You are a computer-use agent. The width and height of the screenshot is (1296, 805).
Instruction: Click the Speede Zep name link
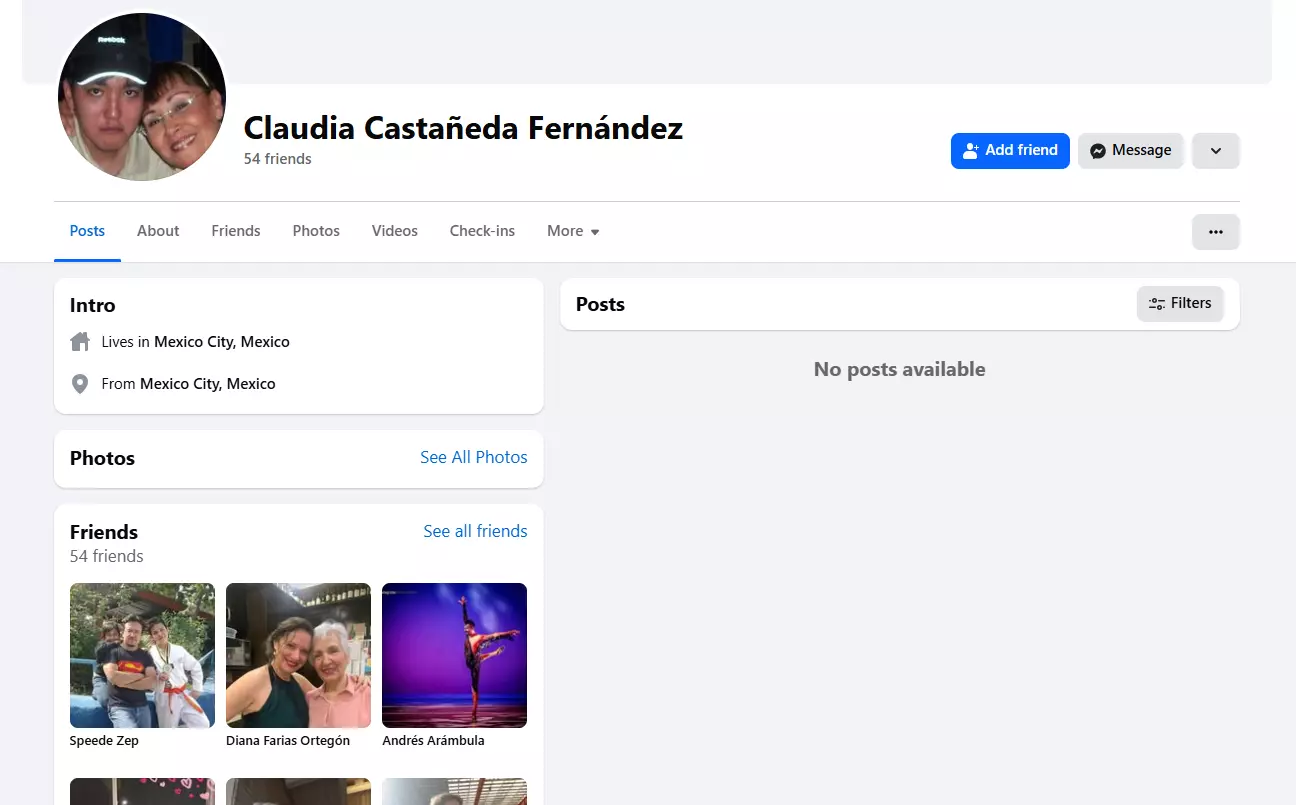[104, 741]
